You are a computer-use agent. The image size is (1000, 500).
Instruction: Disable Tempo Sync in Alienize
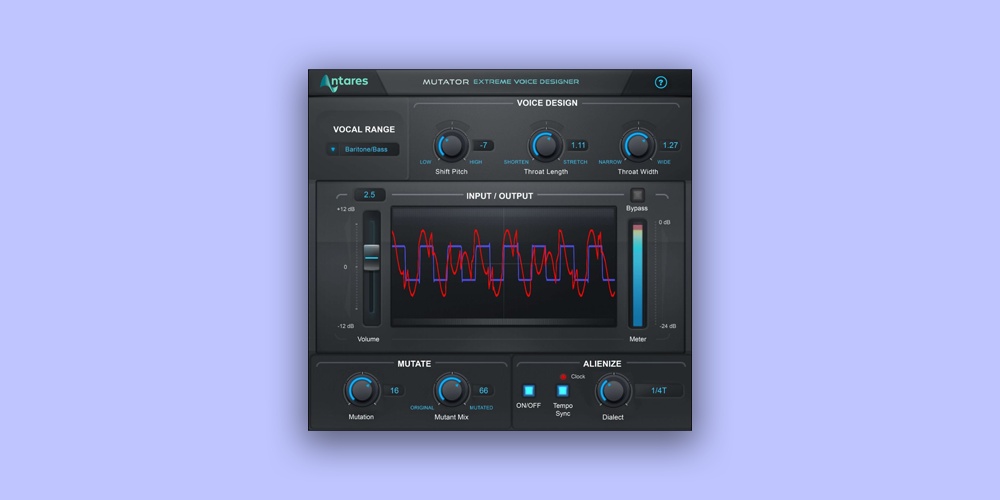pyautogui.click(x=562, y=391)
